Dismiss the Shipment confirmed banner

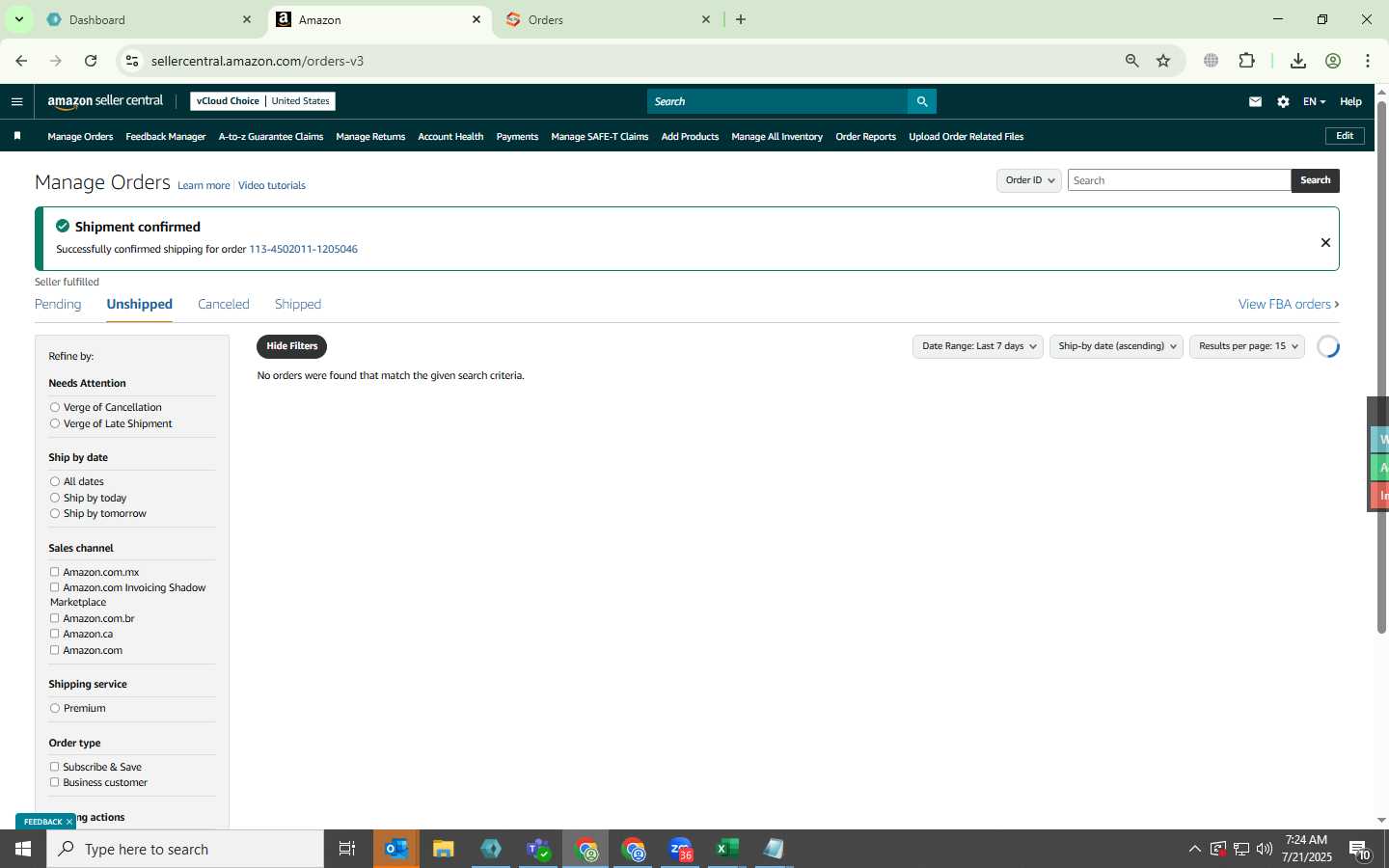pyautogui.click(x=1325, y=242)
